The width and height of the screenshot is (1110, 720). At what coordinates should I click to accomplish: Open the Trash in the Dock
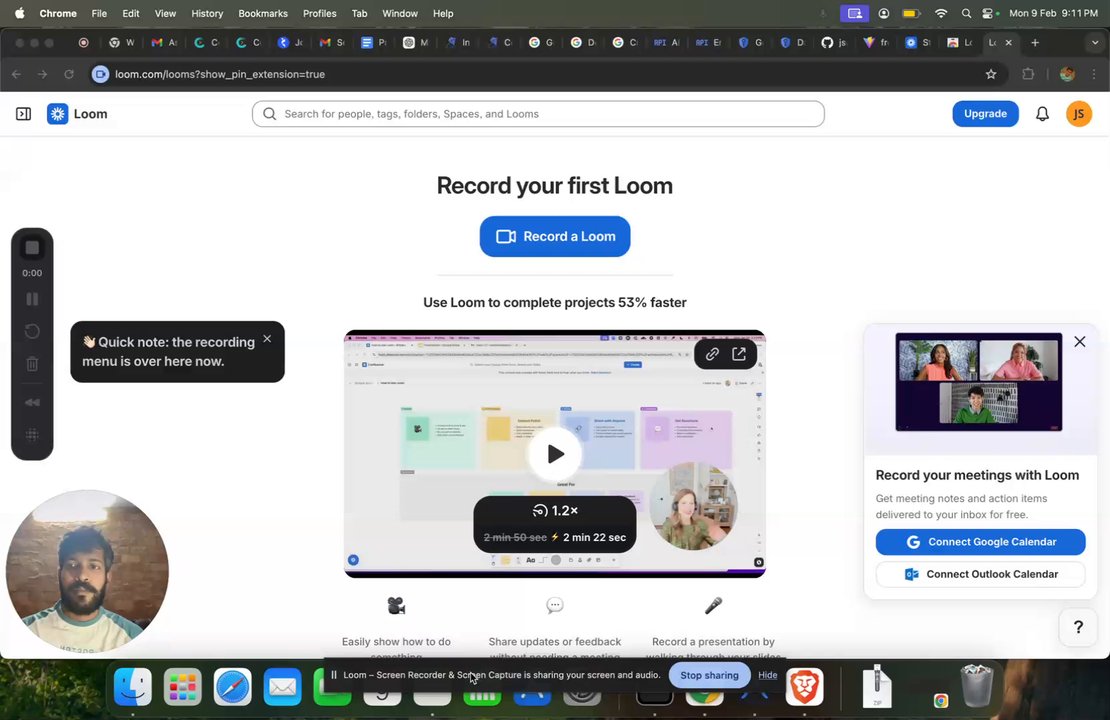coord(977,685)
